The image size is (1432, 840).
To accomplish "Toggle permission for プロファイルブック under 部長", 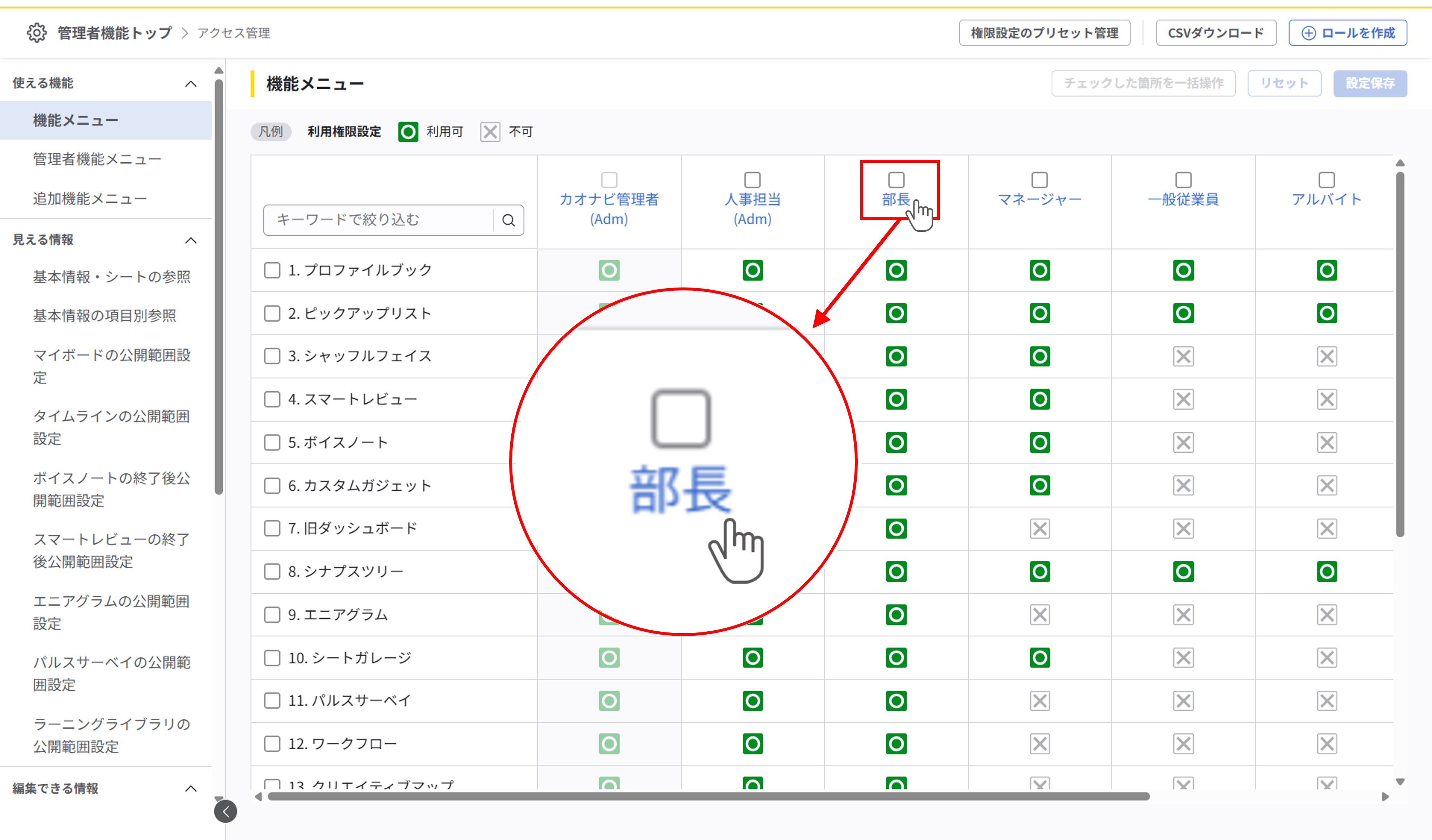I will tap(896, 270).
